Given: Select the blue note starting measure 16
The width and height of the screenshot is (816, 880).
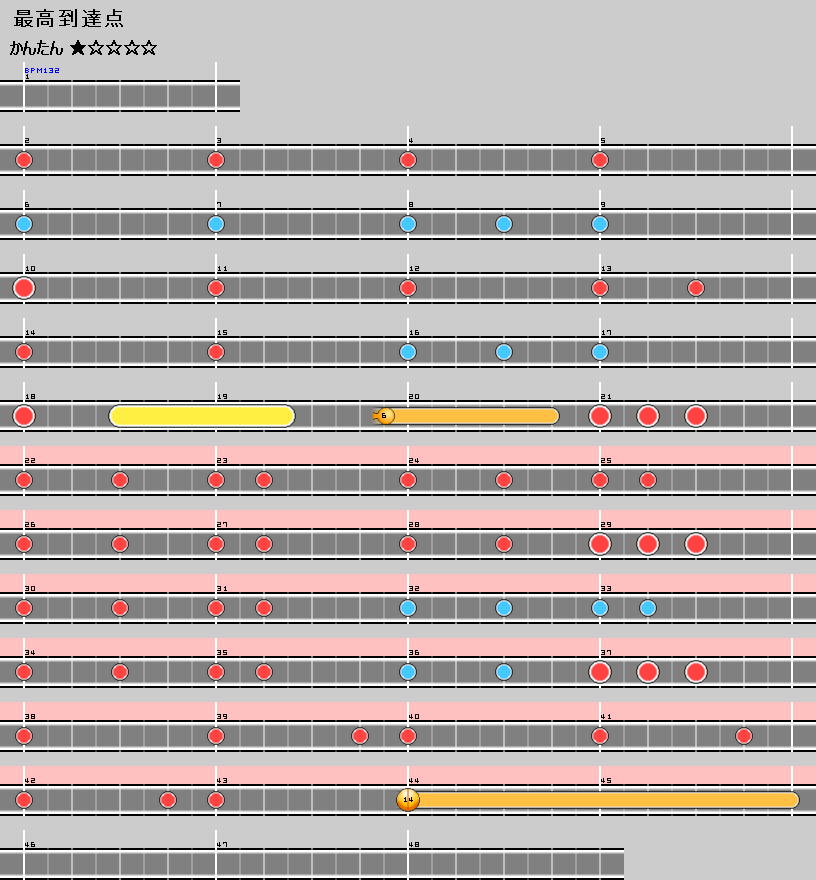Looking at the screenshot, I should click(x=408, y=352).
